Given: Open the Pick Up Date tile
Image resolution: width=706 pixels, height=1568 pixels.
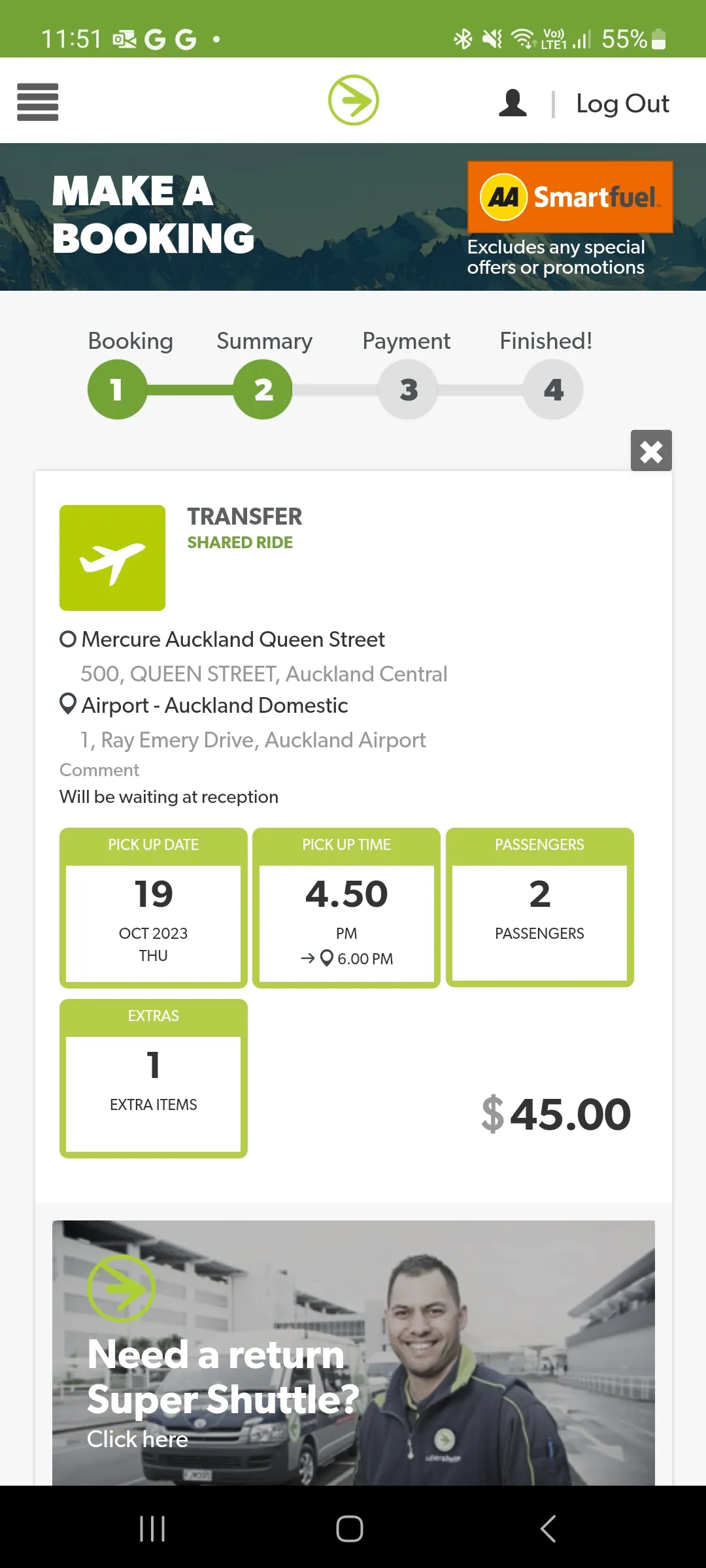Looking at the screenshot, I should click(154, 907).
